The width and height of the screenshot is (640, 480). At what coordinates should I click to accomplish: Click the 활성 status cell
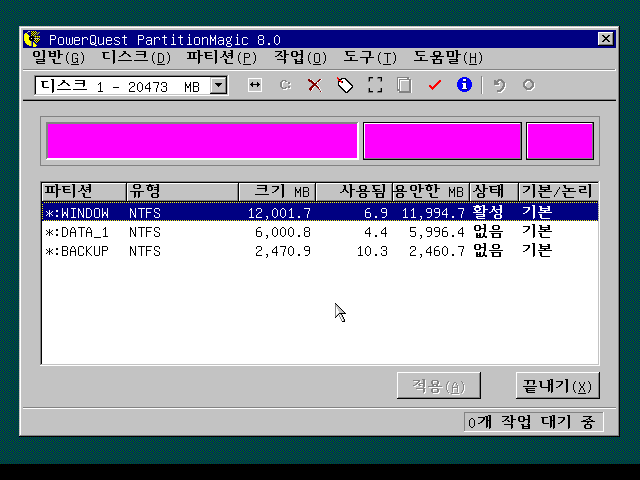pyautogui.click(x=488, y=212)
